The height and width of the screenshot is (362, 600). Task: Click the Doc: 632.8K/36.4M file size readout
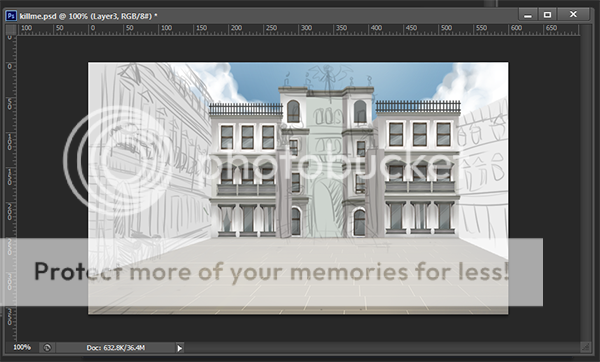[x=116, y=348]
